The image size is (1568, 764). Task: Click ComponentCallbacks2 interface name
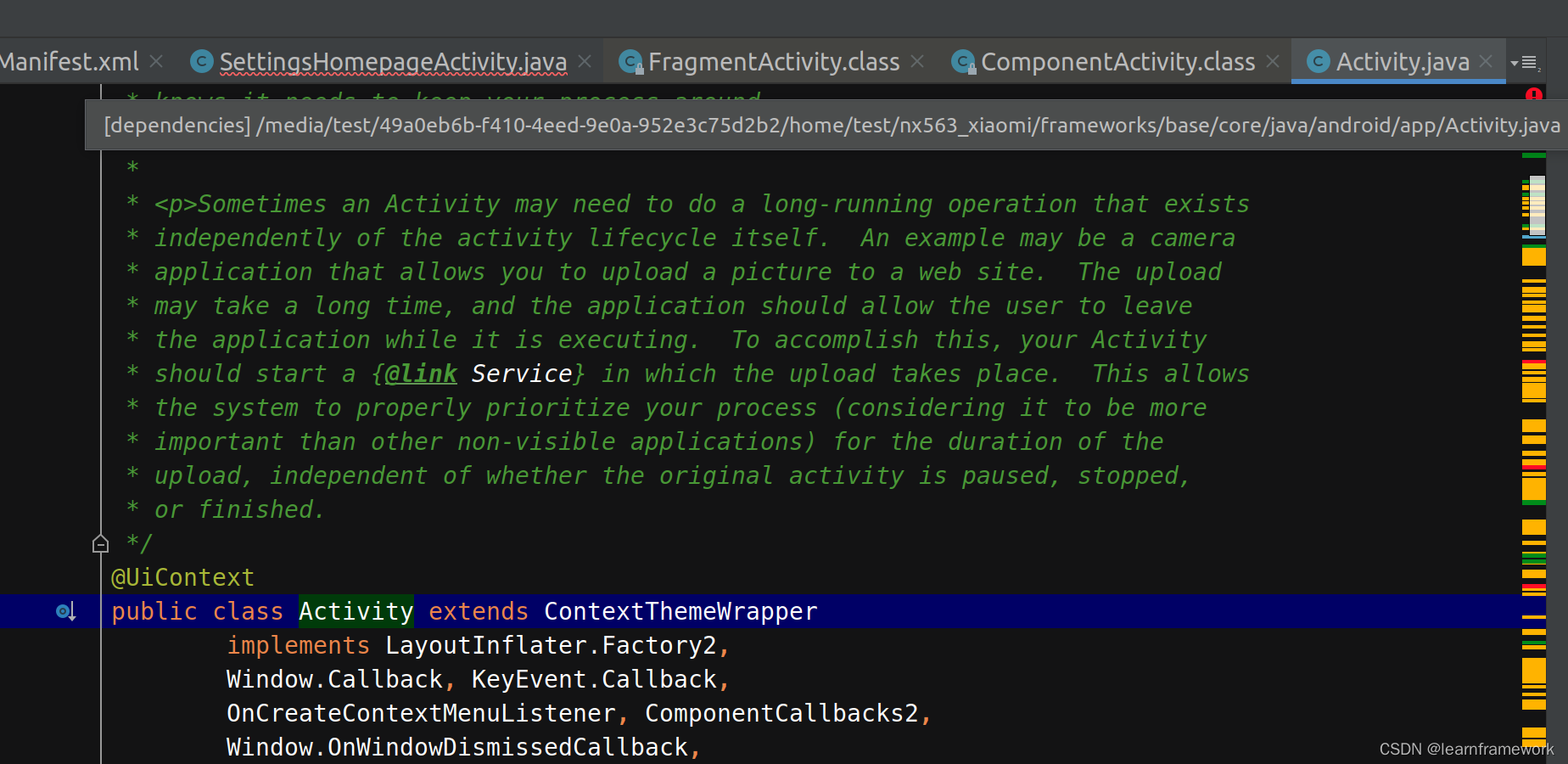[x=781, y=713]
